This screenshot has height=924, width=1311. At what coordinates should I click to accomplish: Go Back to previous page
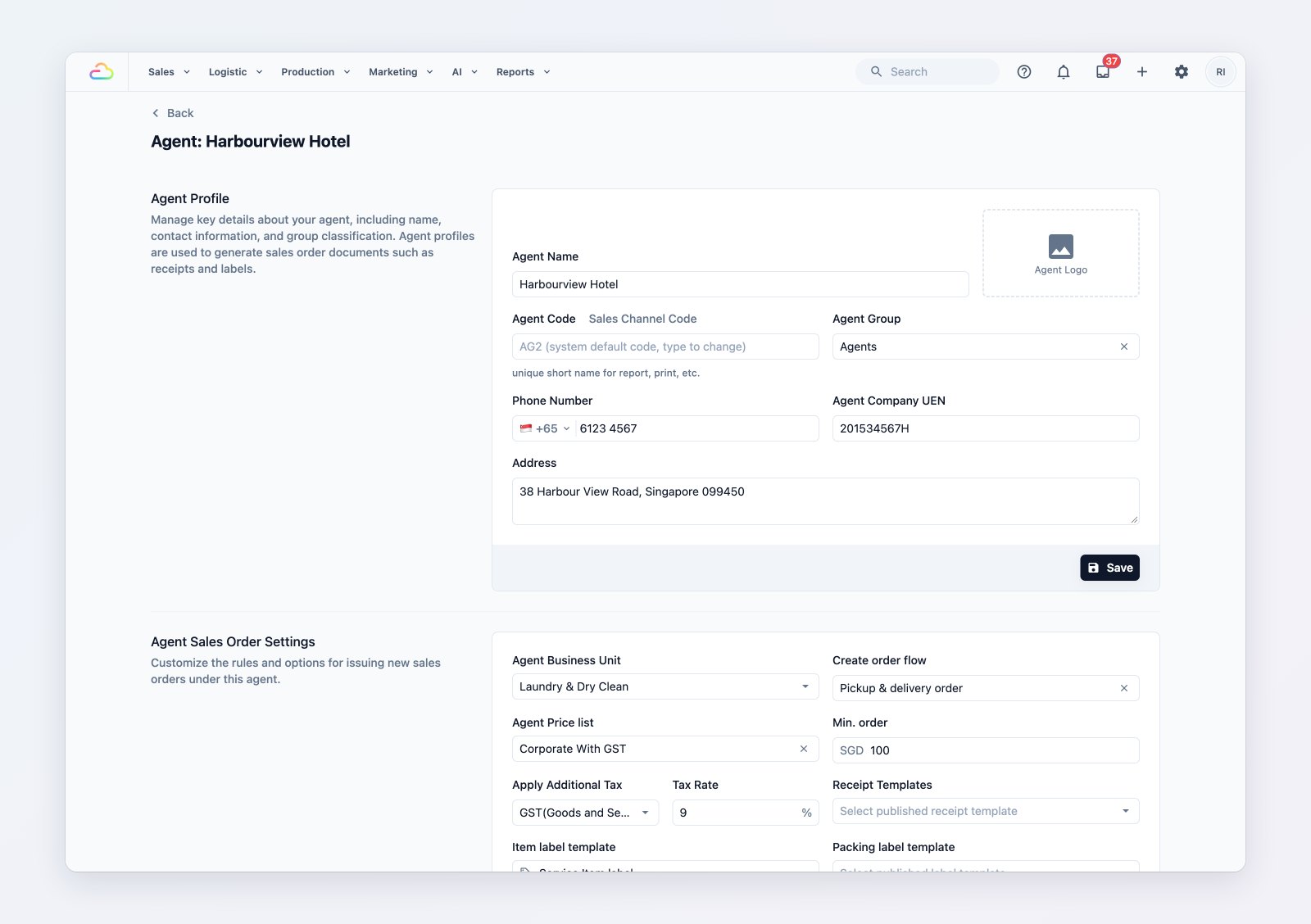point(173,113)
